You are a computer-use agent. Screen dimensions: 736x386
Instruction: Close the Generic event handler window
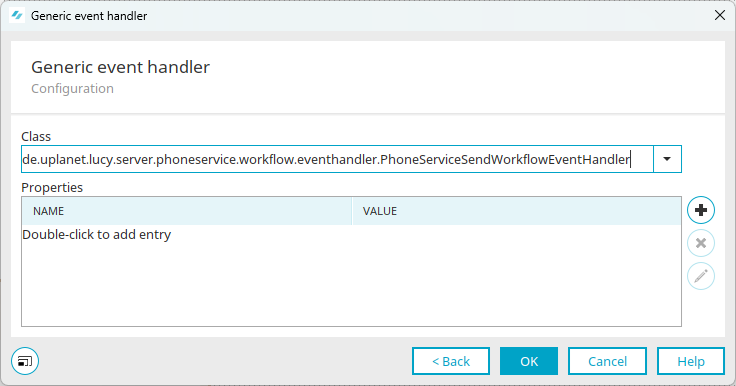[720, 15]
